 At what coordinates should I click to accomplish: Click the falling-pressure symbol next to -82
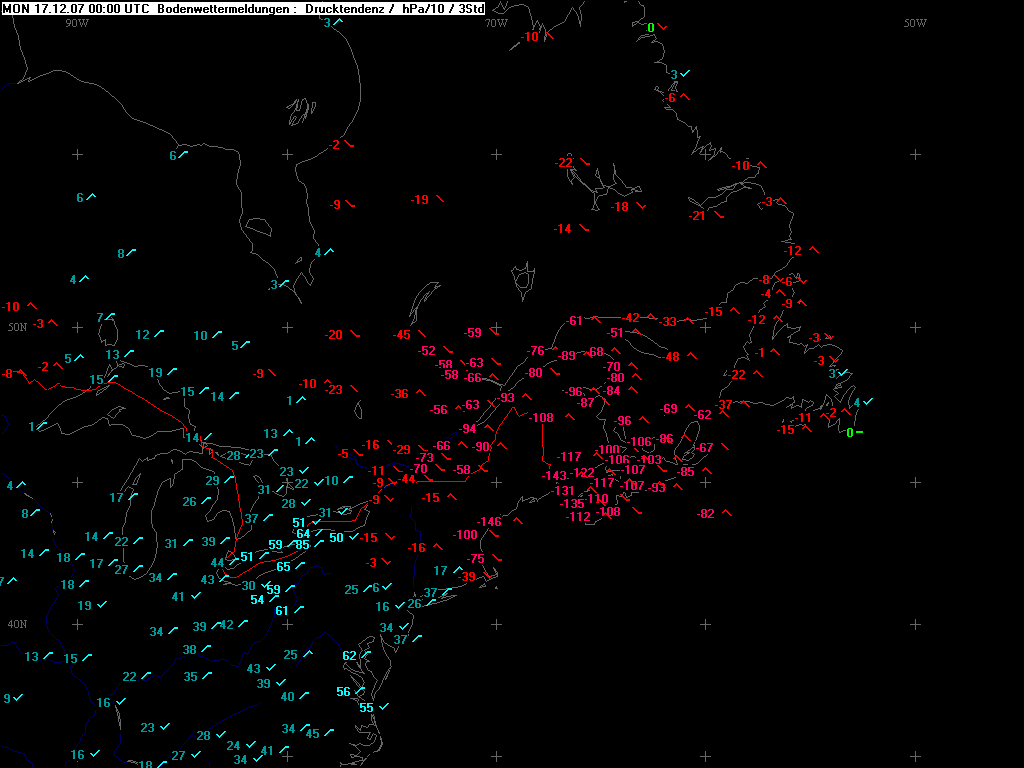[727, 513]
